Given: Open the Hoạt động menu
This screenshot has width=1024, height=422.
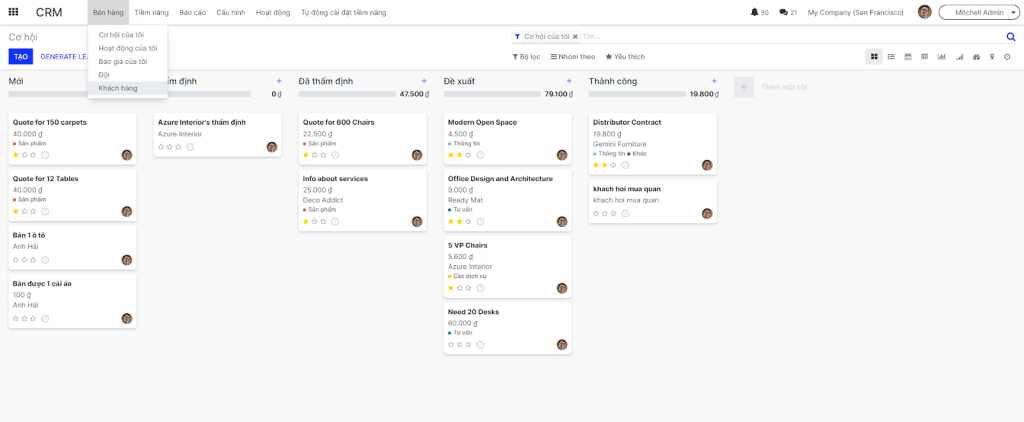Looking at the screenshot, I should click(x=273, y=12).
